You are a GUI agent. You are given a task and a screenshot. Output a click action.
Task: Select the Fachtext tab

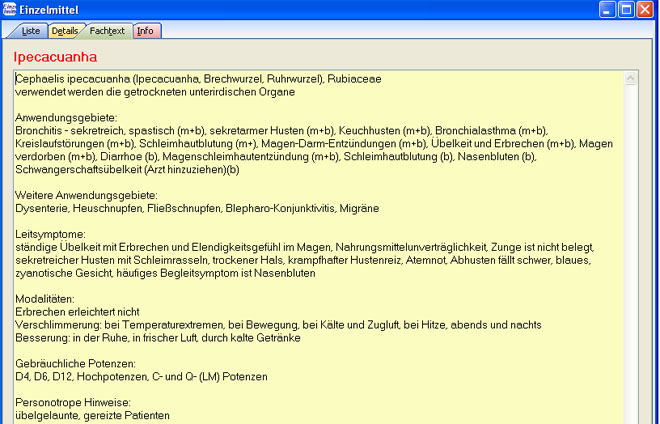[x=107, y=31]
